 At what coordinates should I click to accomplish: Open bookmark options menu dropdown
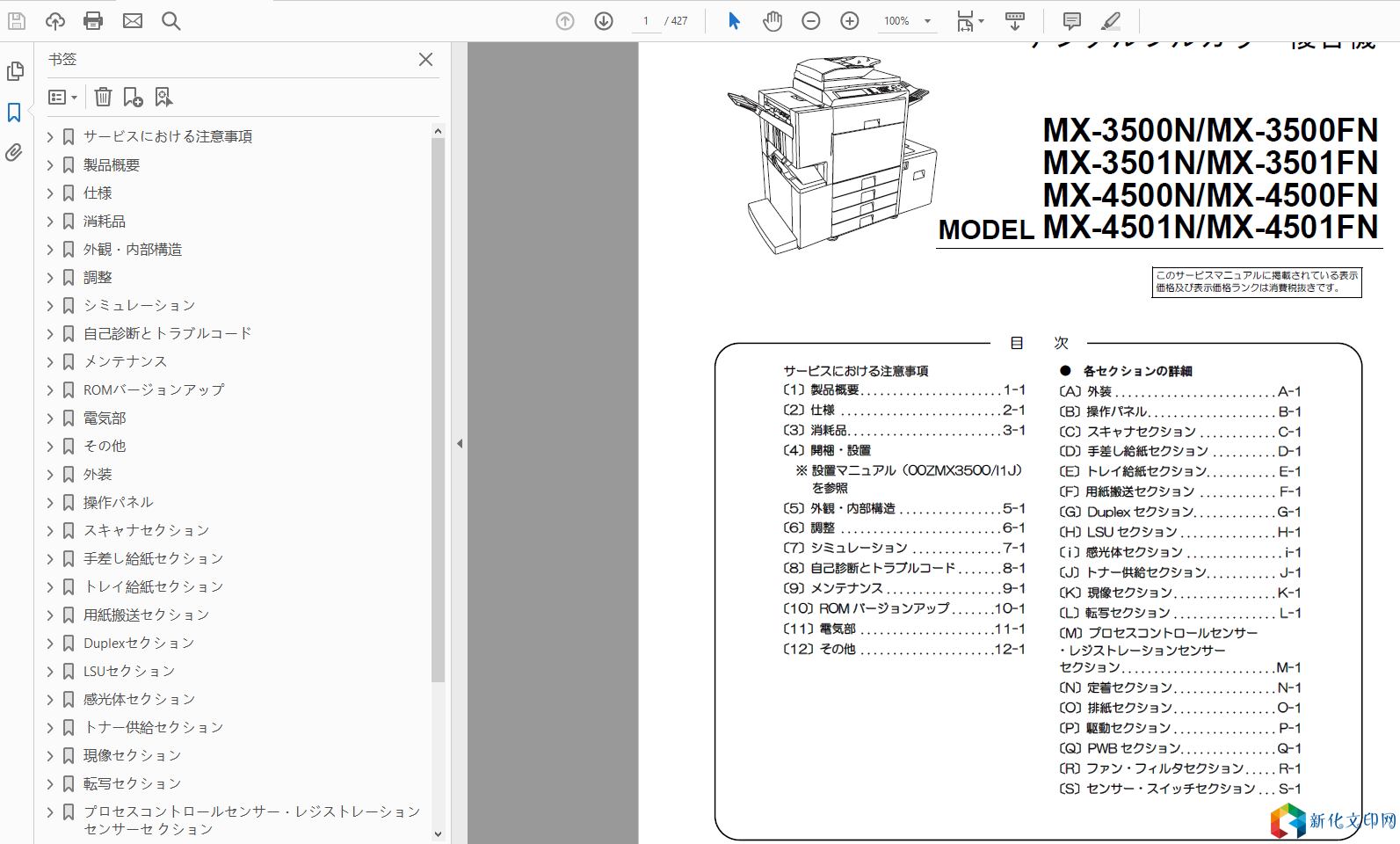coord(62,97)
